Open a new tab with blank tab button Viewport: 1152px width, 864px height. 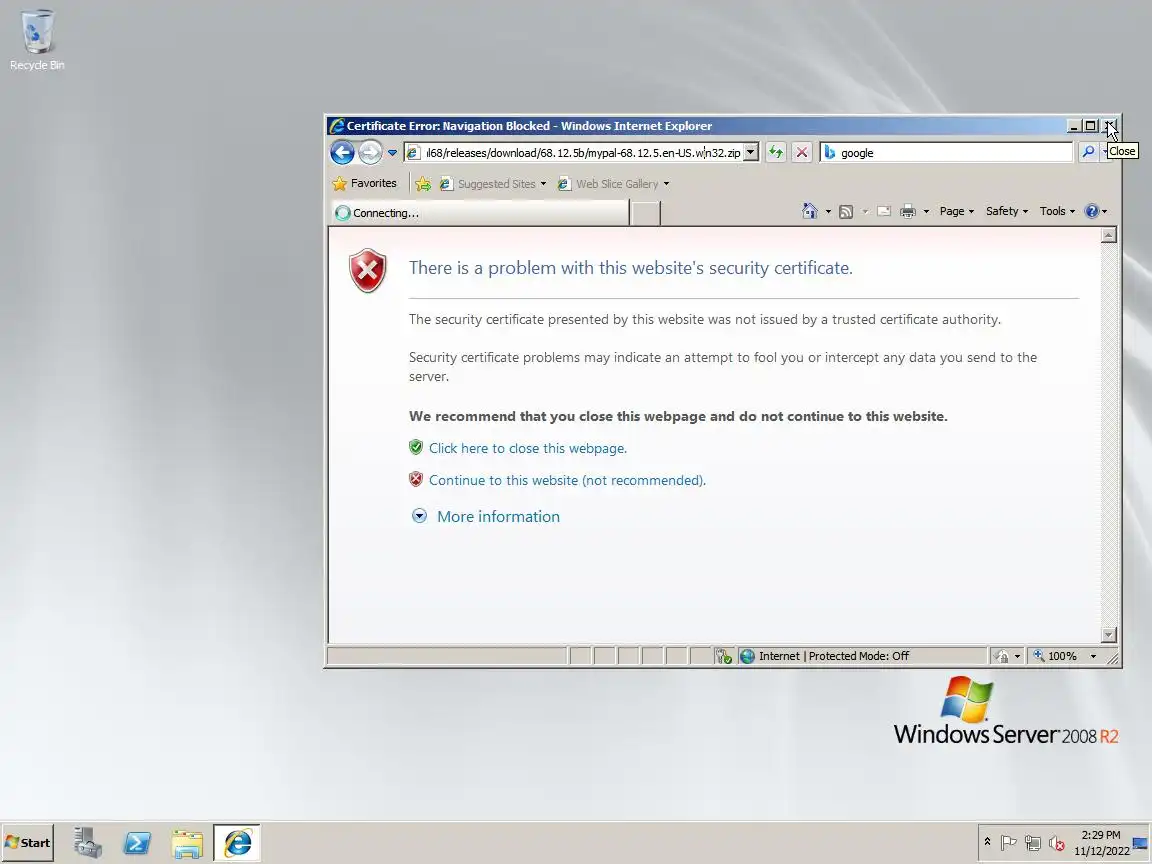pyautogui.click(x=645, y=213)
